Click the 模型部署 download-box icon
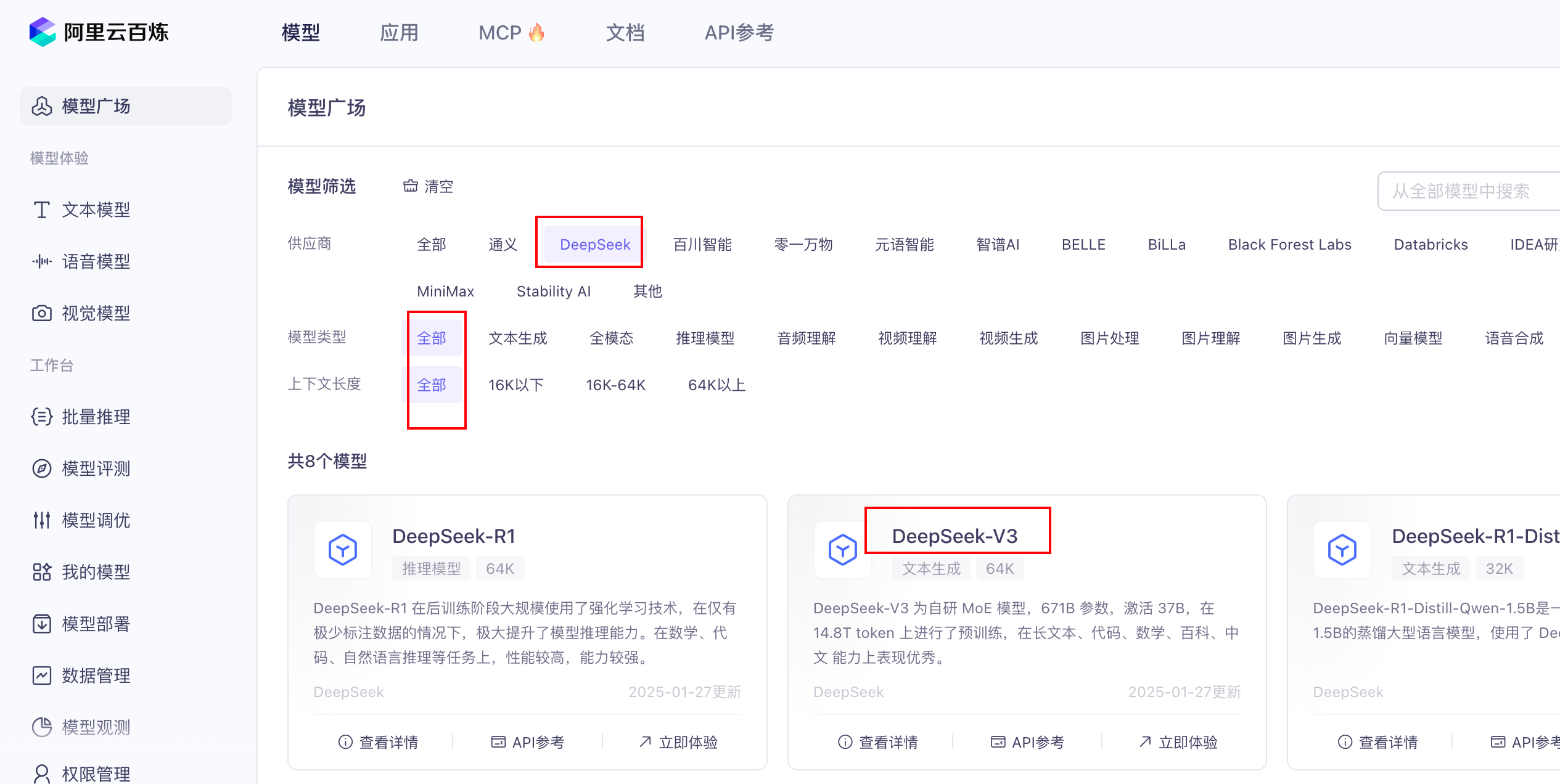 point(42,624)
